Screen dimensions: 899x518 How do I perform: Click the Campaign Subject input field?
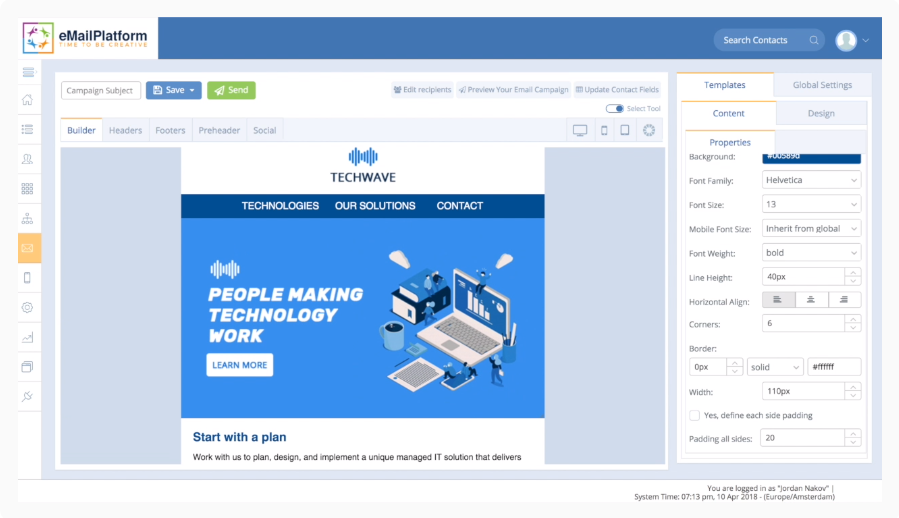click(x=101, y=90)
